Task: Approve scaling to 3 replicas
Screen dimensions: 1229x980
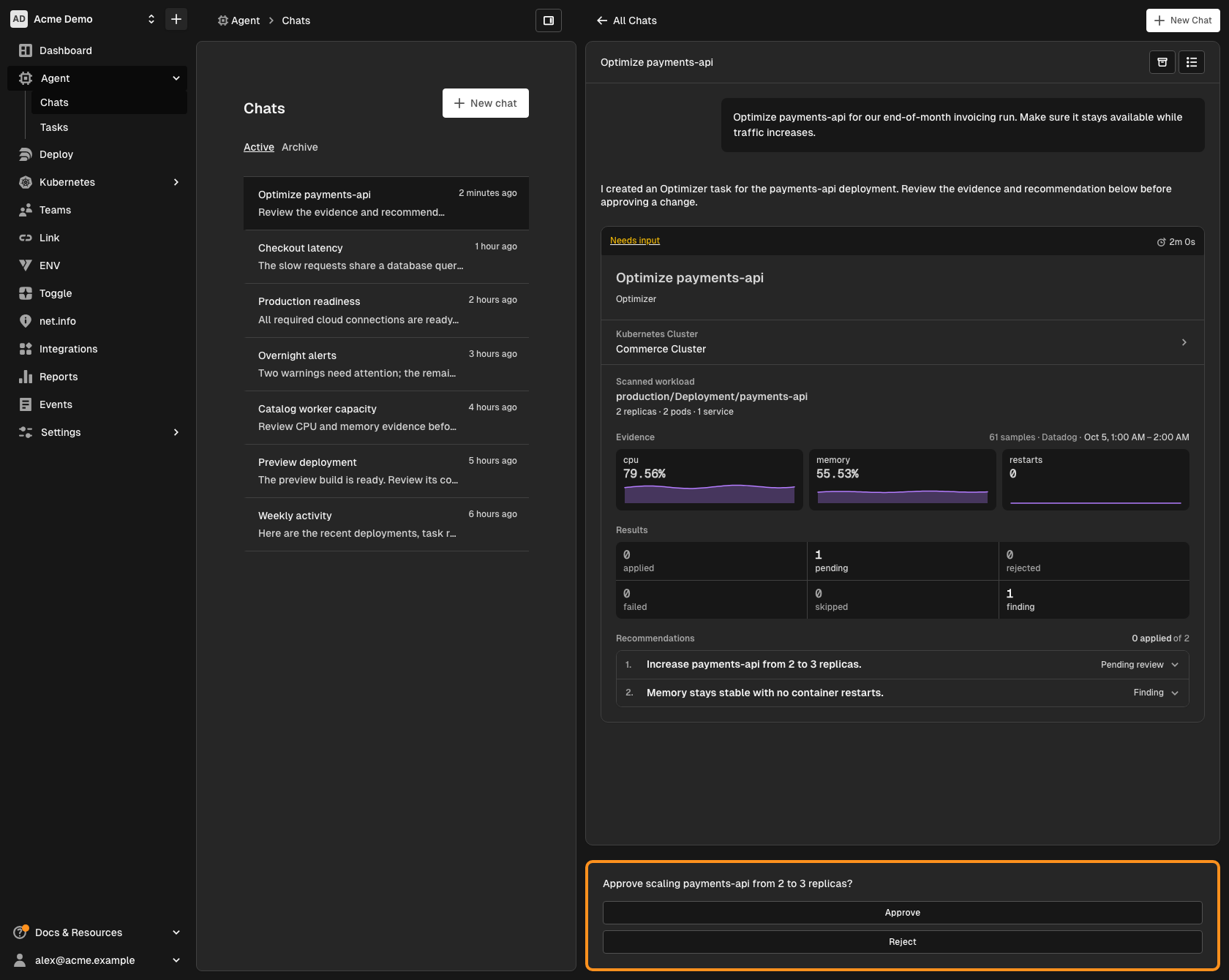Action: (903, 913)
